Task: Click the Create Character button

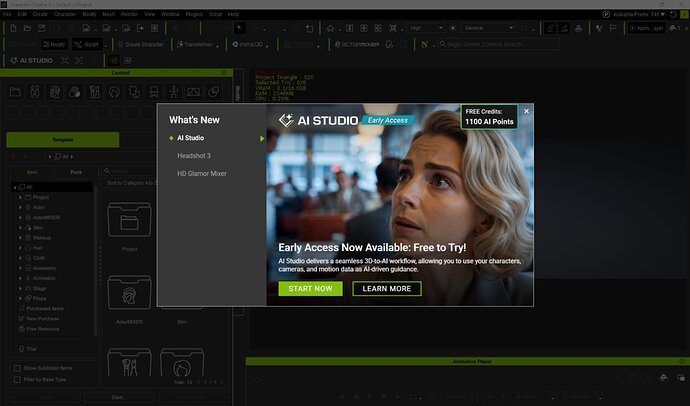Action: (141, 44)
